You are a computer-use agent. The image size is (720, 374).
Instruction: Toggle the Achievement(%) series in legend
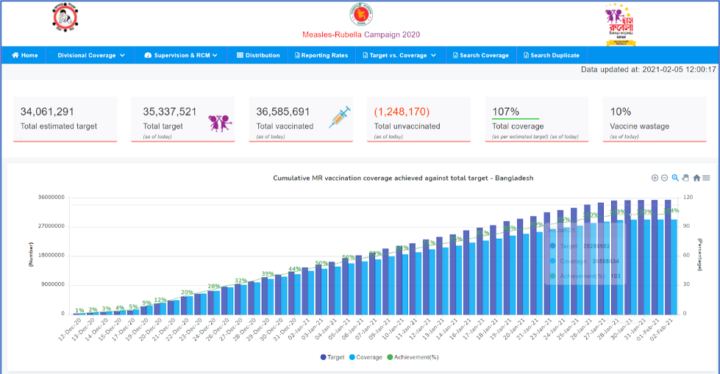(412, 357)
